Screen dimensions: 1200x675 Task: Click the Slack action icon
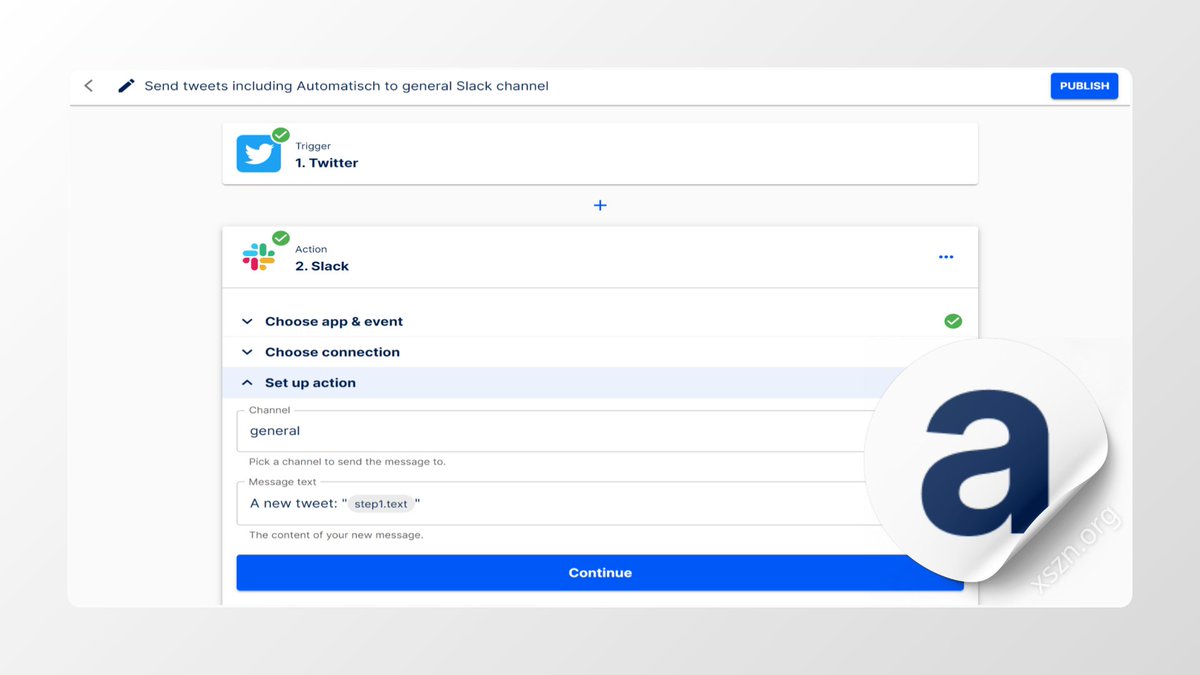coord(259,257)
